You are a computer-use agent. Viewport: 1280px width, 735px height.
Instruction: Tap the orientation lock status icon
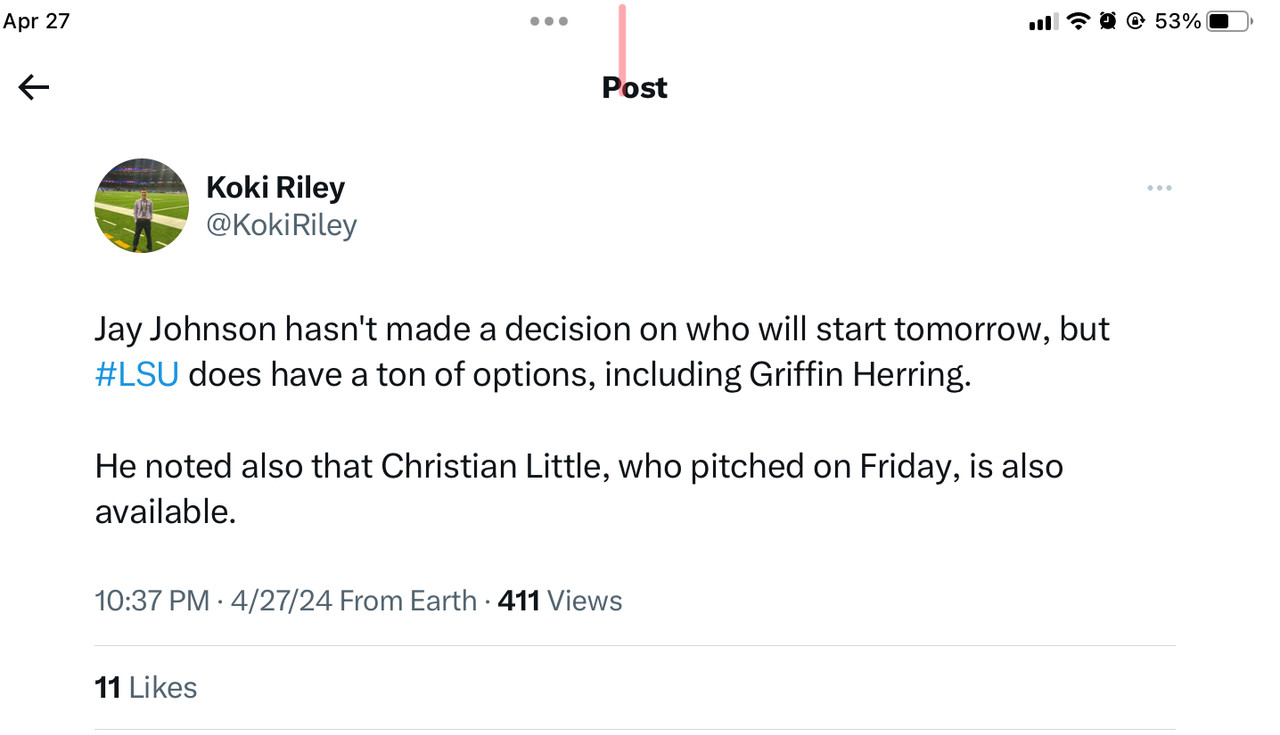[1135, 21]
